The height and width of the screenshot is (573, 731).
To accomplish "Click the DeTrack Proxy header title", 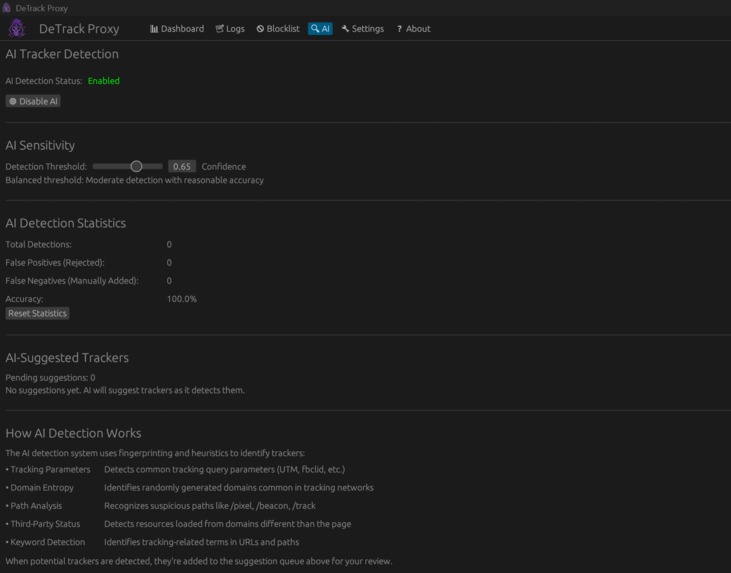I will click(x=79, y=29).
